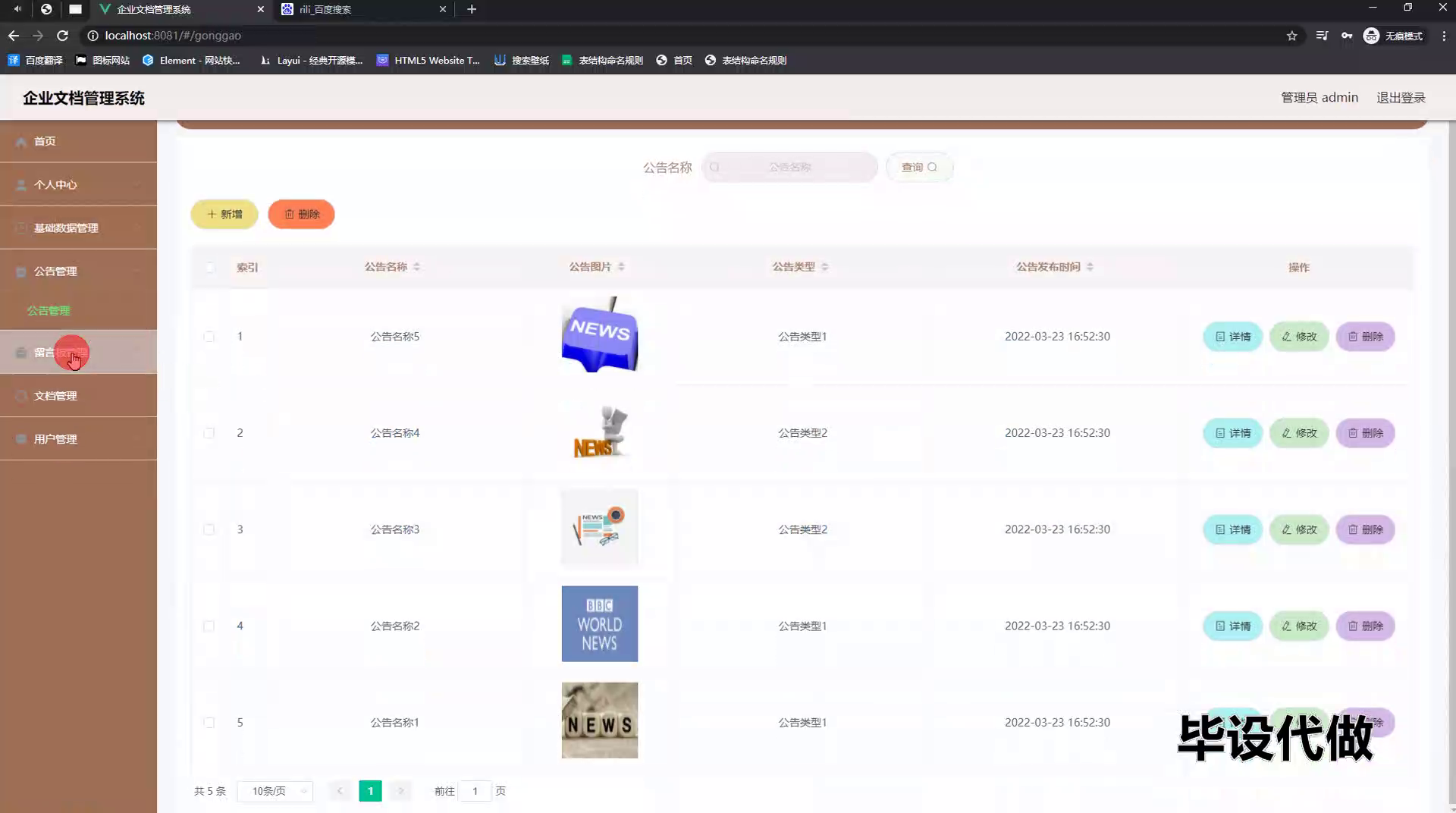Toggle the select-all checkbox in table header
The height and width of the screenshot is (813, 1456).
pyautogui.click(x=209, y=267)
